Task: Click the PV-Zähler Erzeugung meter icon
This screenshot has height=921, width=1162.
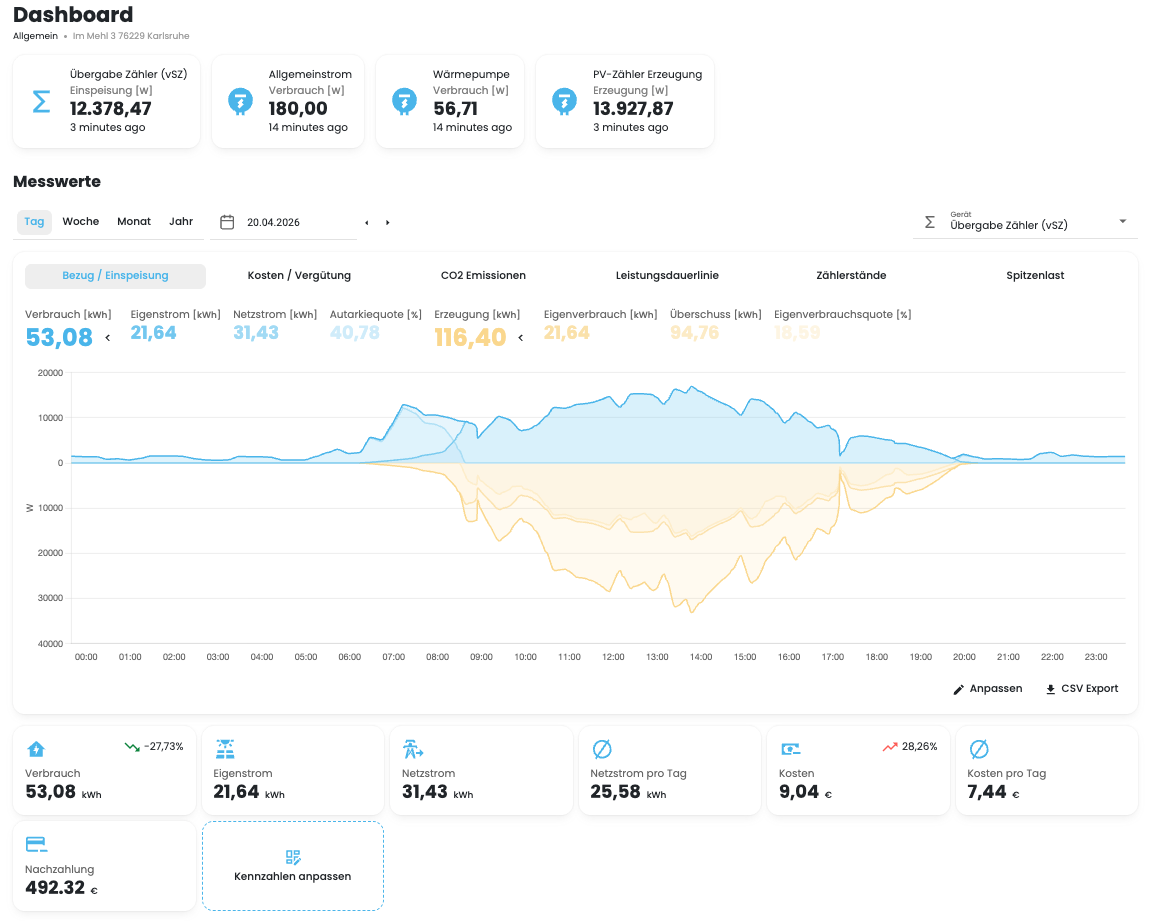Action: click(564, 102)
